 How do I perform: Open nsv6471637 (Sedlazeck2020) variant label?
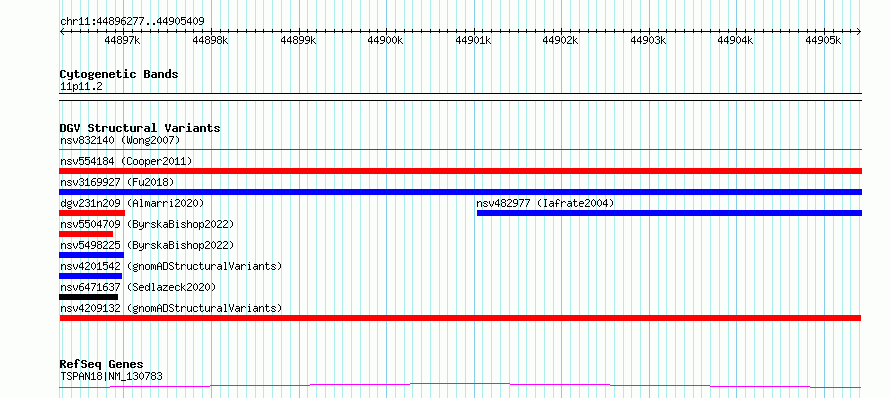(x=138, y=287)
